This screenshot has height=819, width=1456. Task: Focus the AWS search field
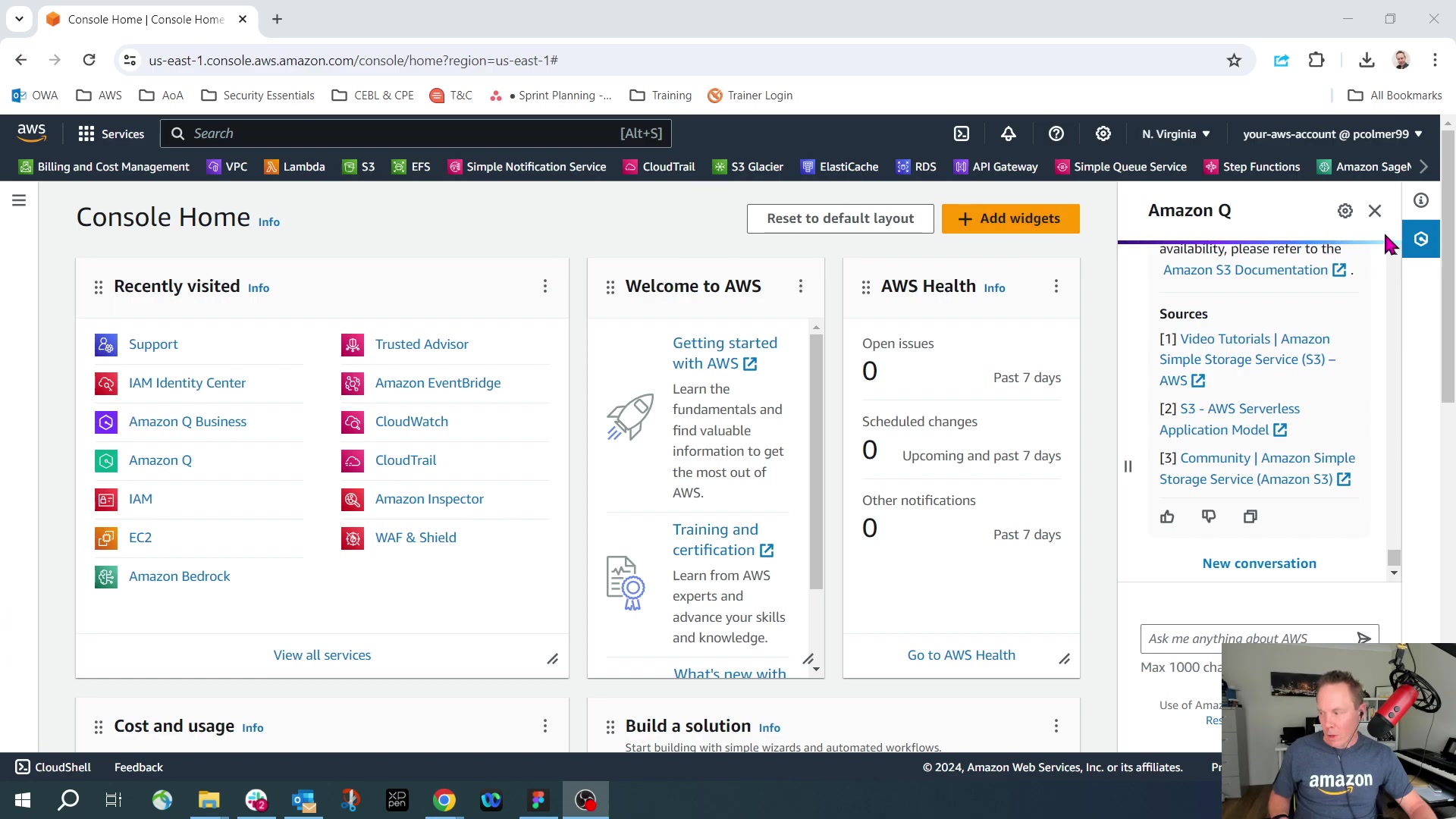point(416,133)
